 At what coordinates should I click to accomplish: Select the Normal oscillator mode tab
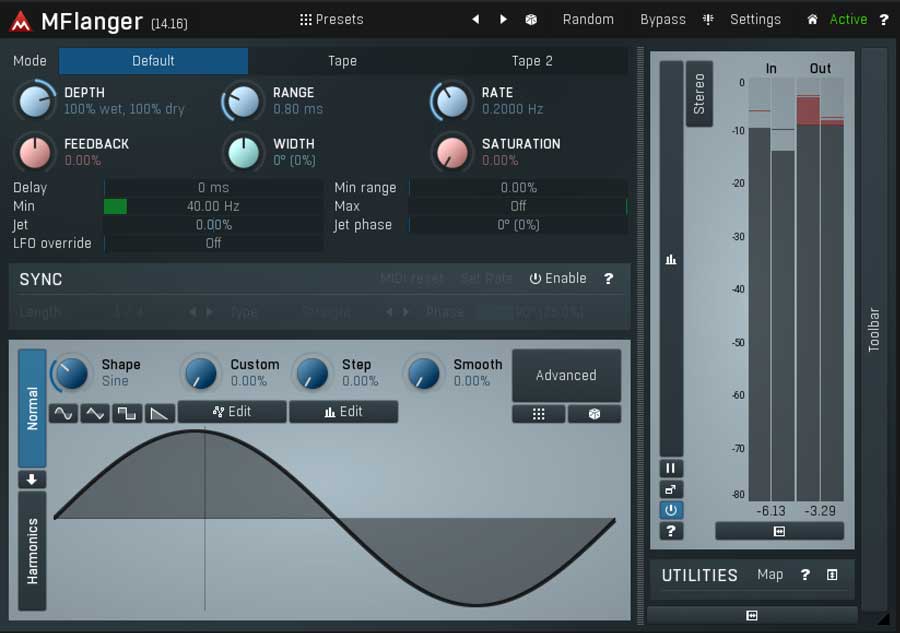32,408
